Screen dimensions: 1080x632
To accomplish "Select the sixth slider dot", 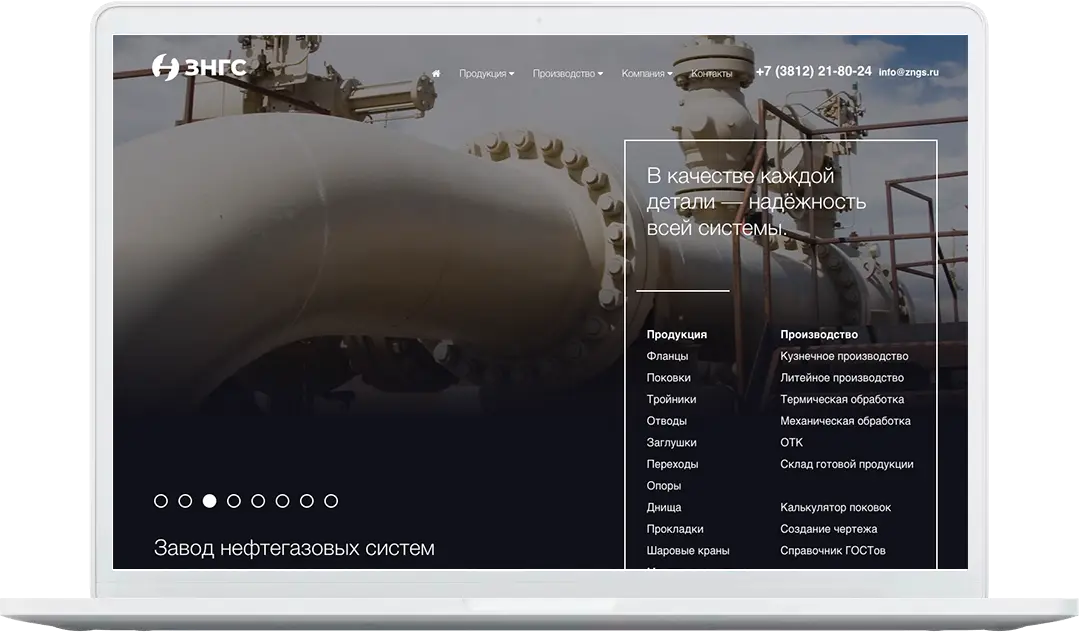I will click(x=282, y=501).
